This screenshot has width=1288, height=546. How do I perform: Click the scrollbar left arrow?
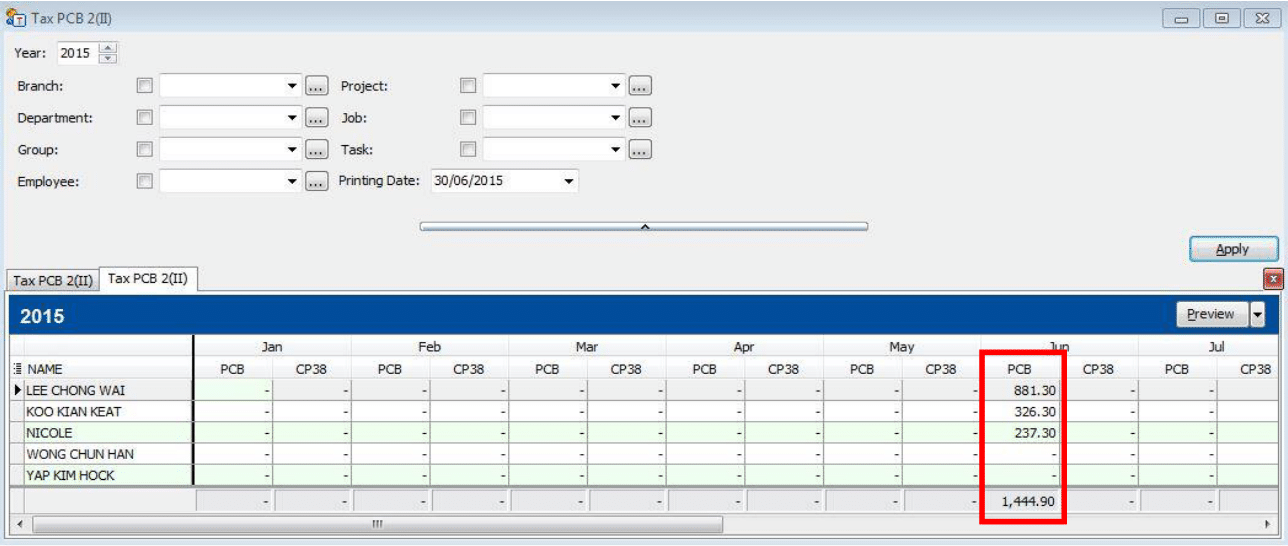pos(18,524)
